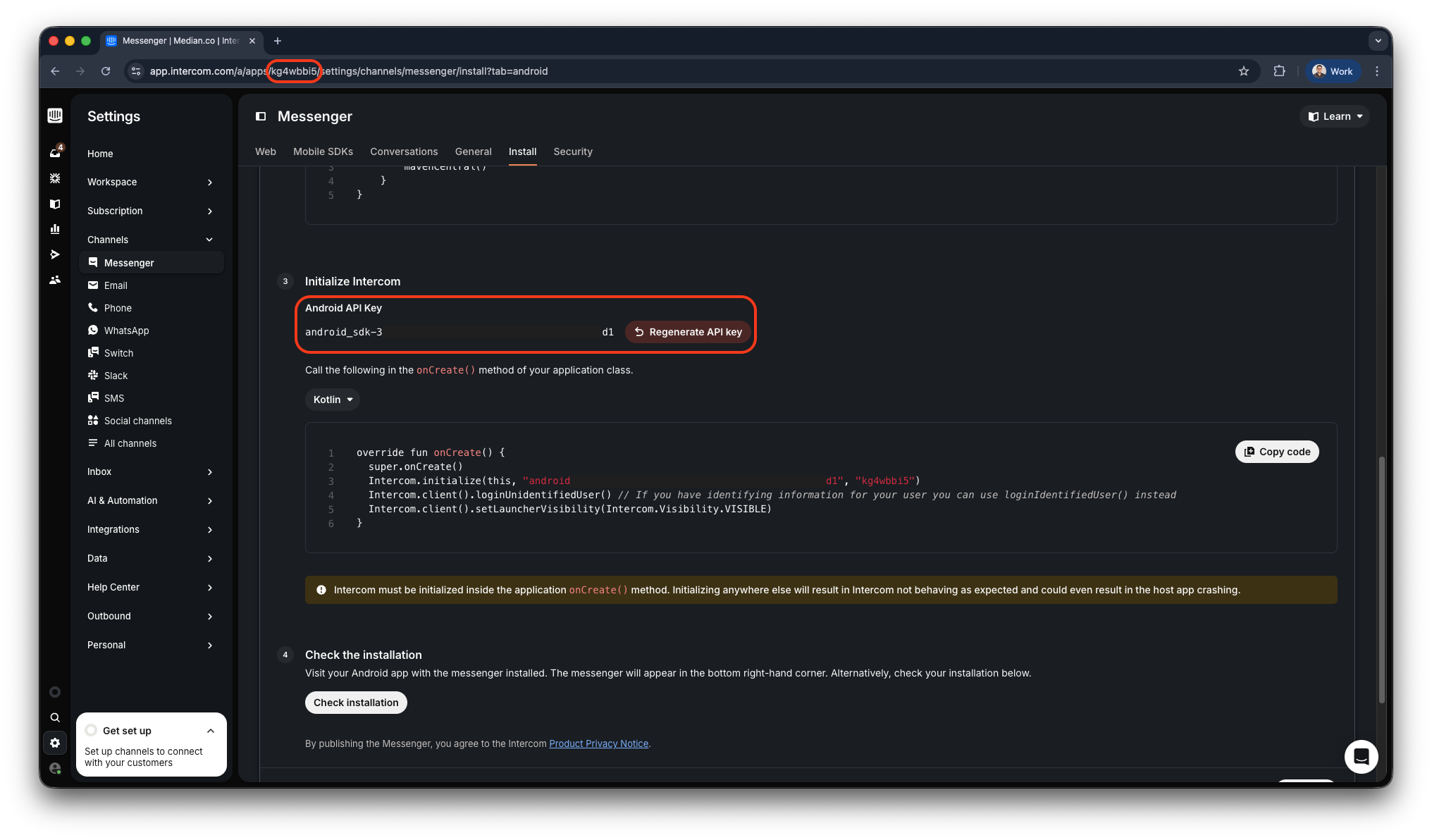Viewport: 1432px width, 840px height.
Task: Bookmark page with the star icon
Action: (x=1244, y=71)
